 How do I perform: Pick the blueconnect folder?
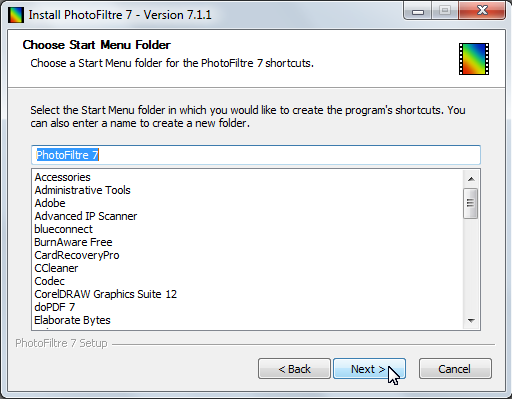pos(63,229)
